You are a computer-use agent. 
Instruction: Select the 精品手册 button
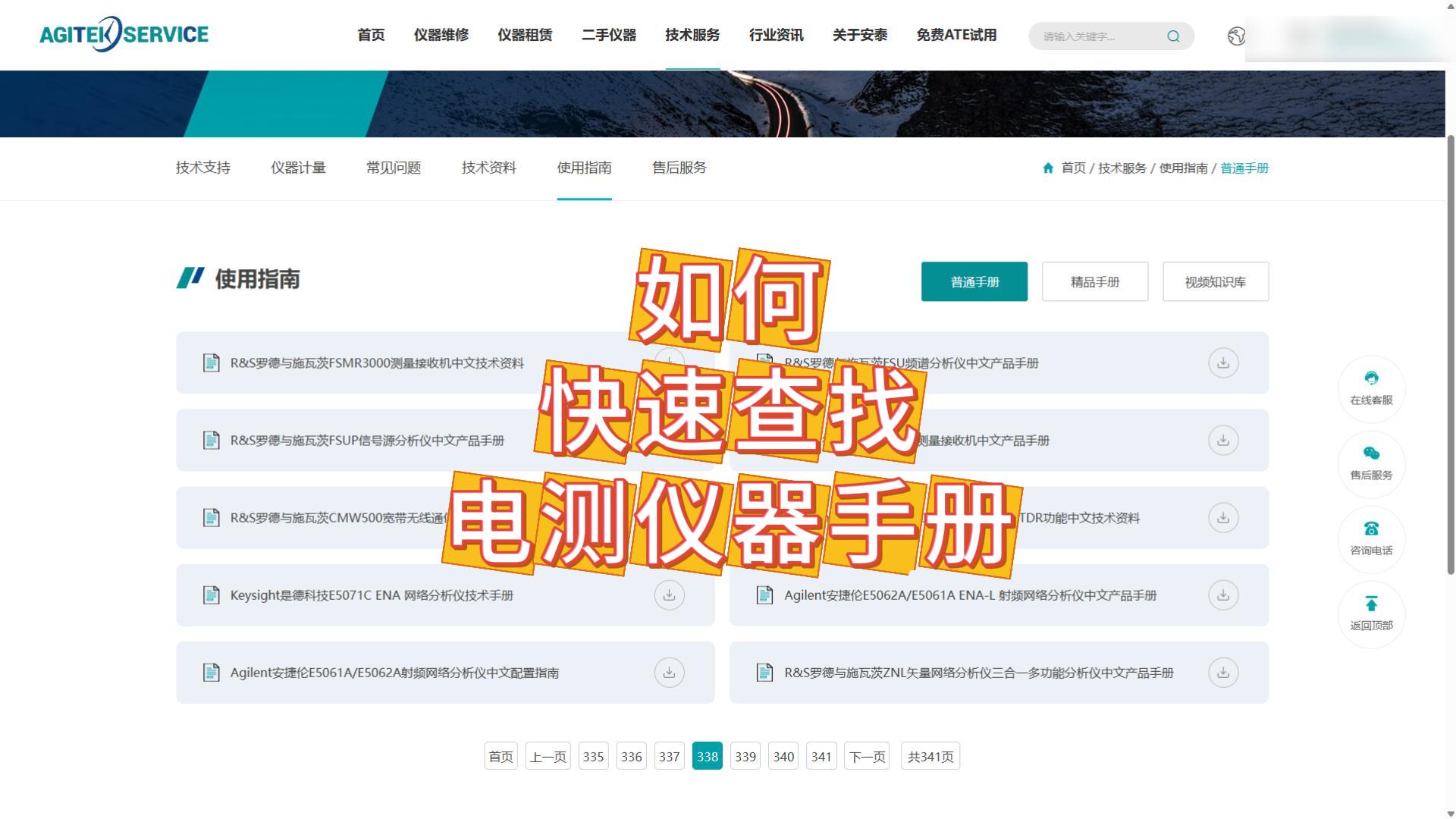(x=1095, y=281)
